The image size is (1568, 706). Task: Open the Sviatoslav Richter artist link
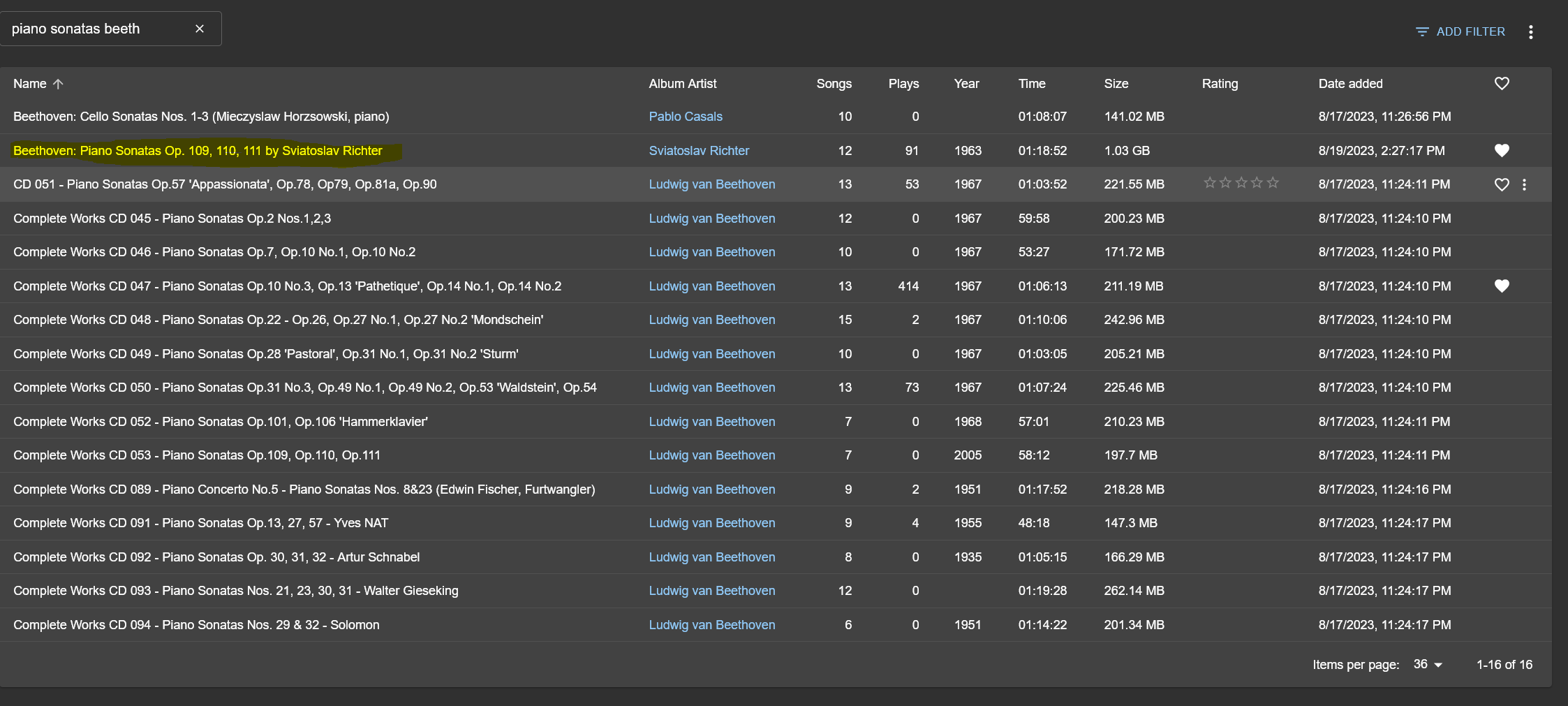tap(699, 150)
